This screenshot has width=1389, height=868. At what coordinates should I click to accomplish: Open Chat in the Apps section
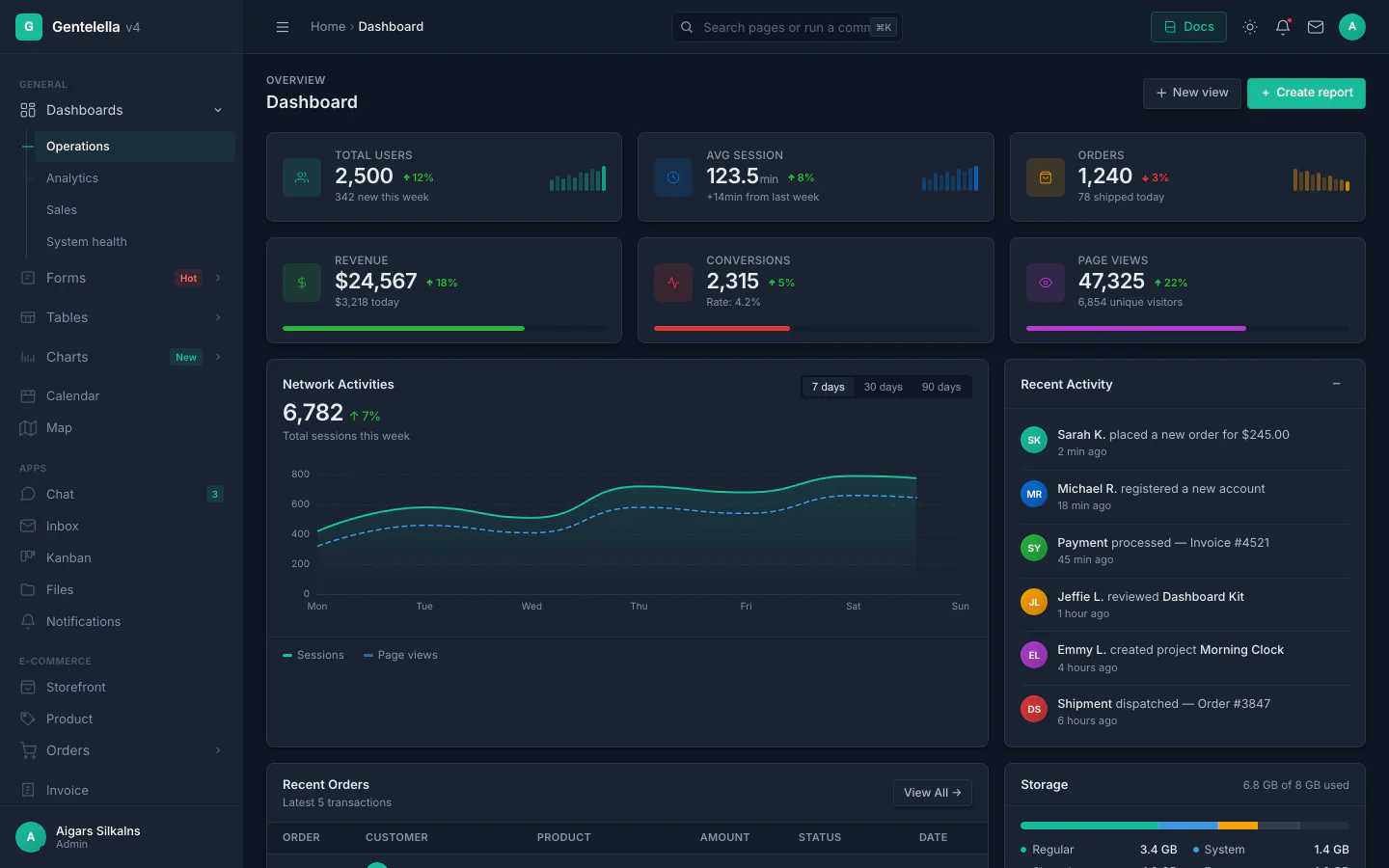[122, 495]
